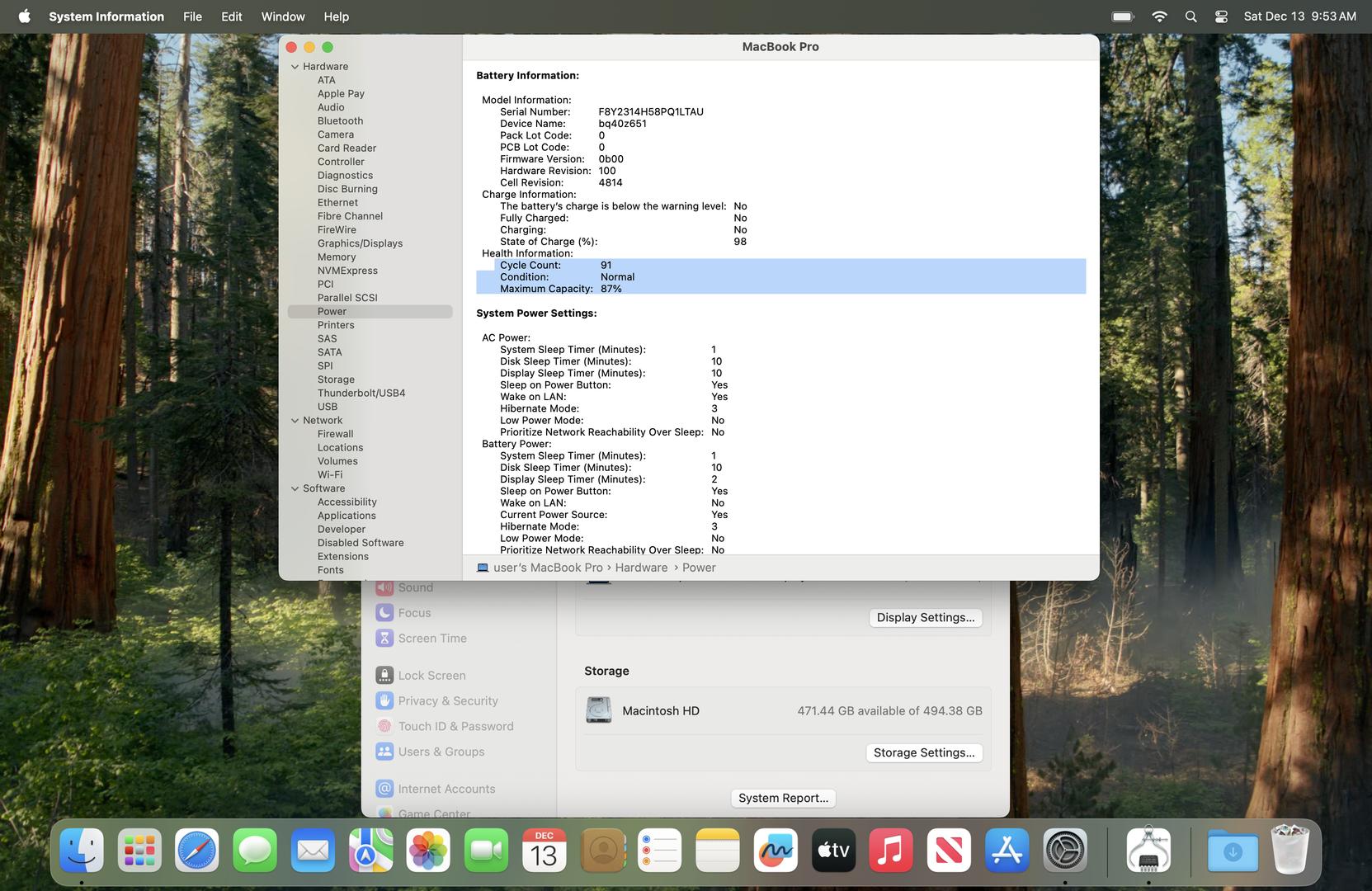Launch Freeform from the Dock
This screenshot has width=1372, height=891.
pos(775,851)
